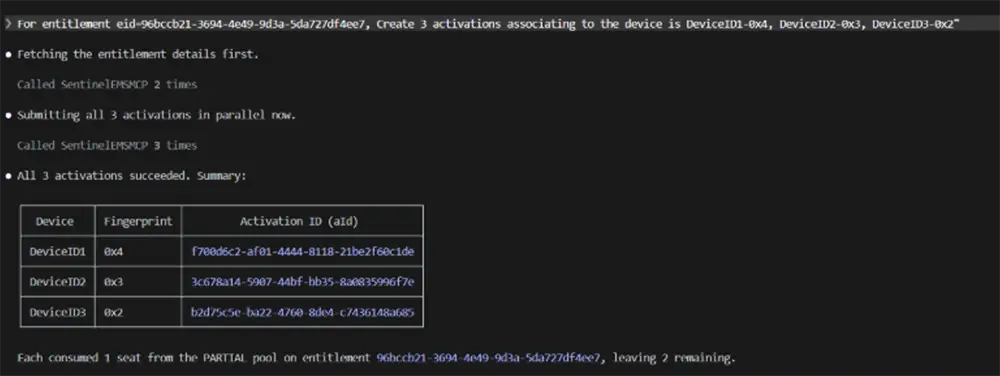Click "Submitting all 3 activations in parallel now."

click(x=156, y=115)
